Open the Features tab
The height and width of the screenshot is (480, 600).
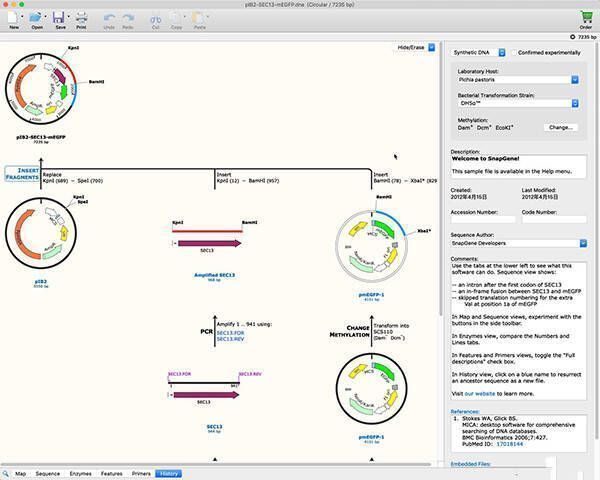tap(111, 473)
